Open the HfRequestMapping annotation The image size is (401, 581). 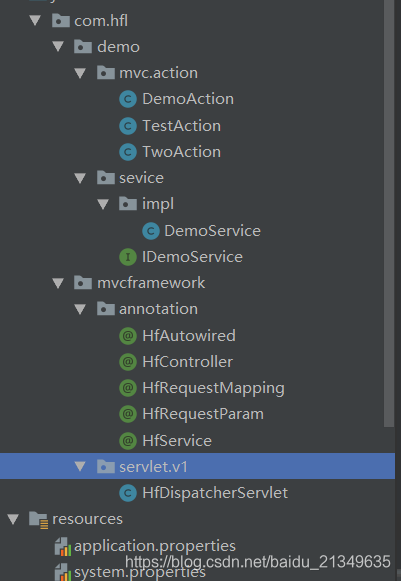tap(213, 389)
